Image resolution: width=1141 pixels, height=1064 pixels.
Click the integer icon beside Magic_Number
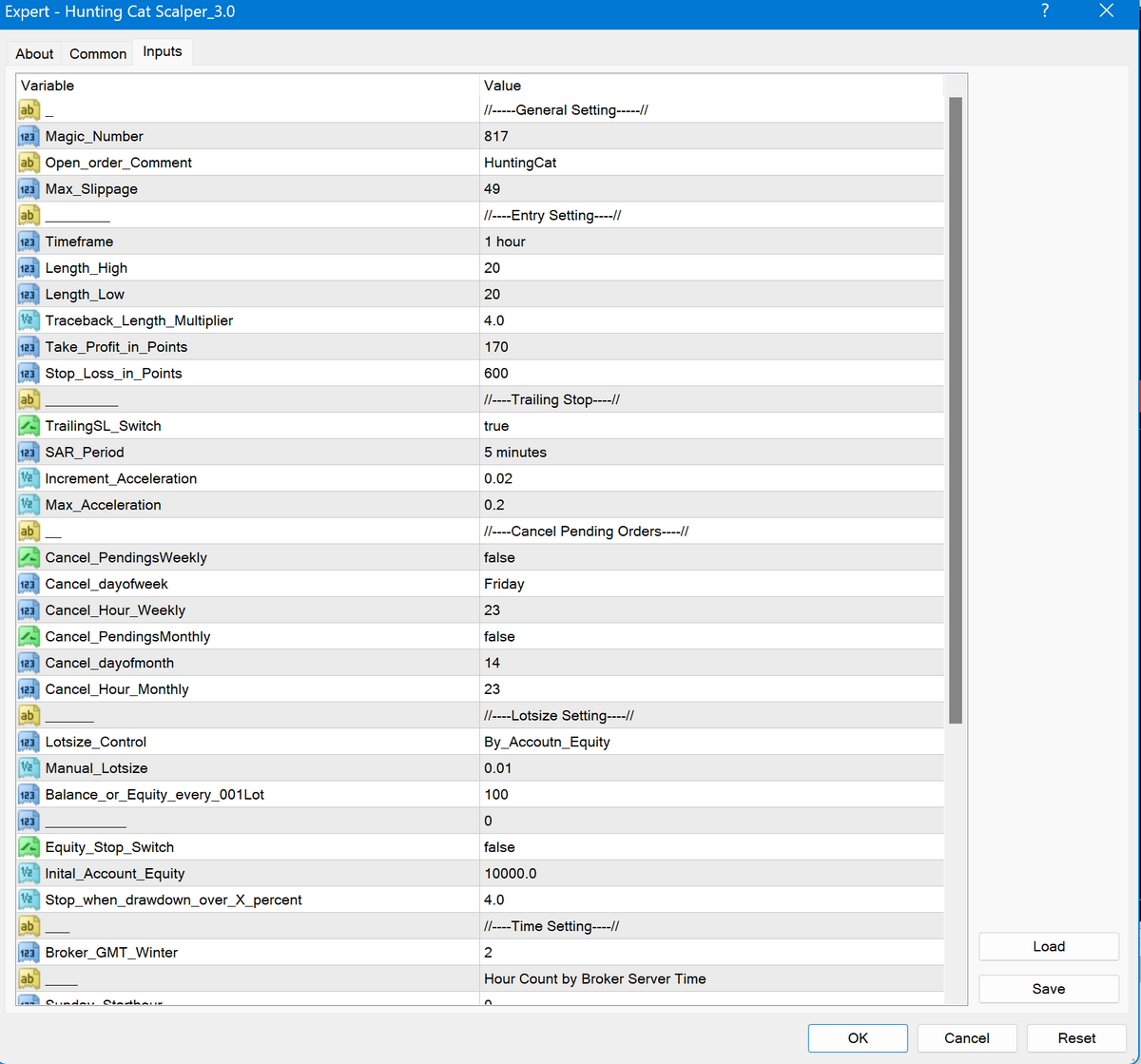point(28,136)
